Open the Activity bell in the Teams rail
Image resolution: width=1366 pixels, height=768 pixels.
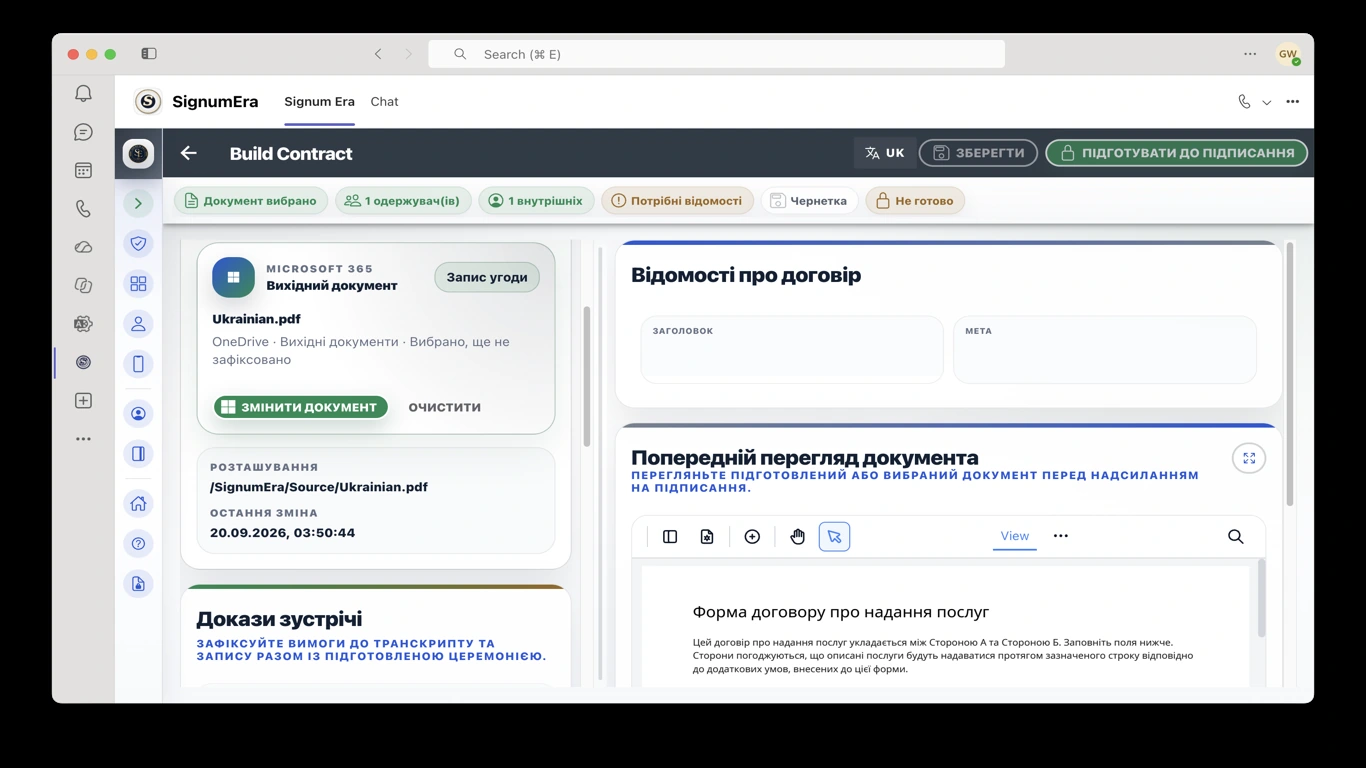(83, 93)
